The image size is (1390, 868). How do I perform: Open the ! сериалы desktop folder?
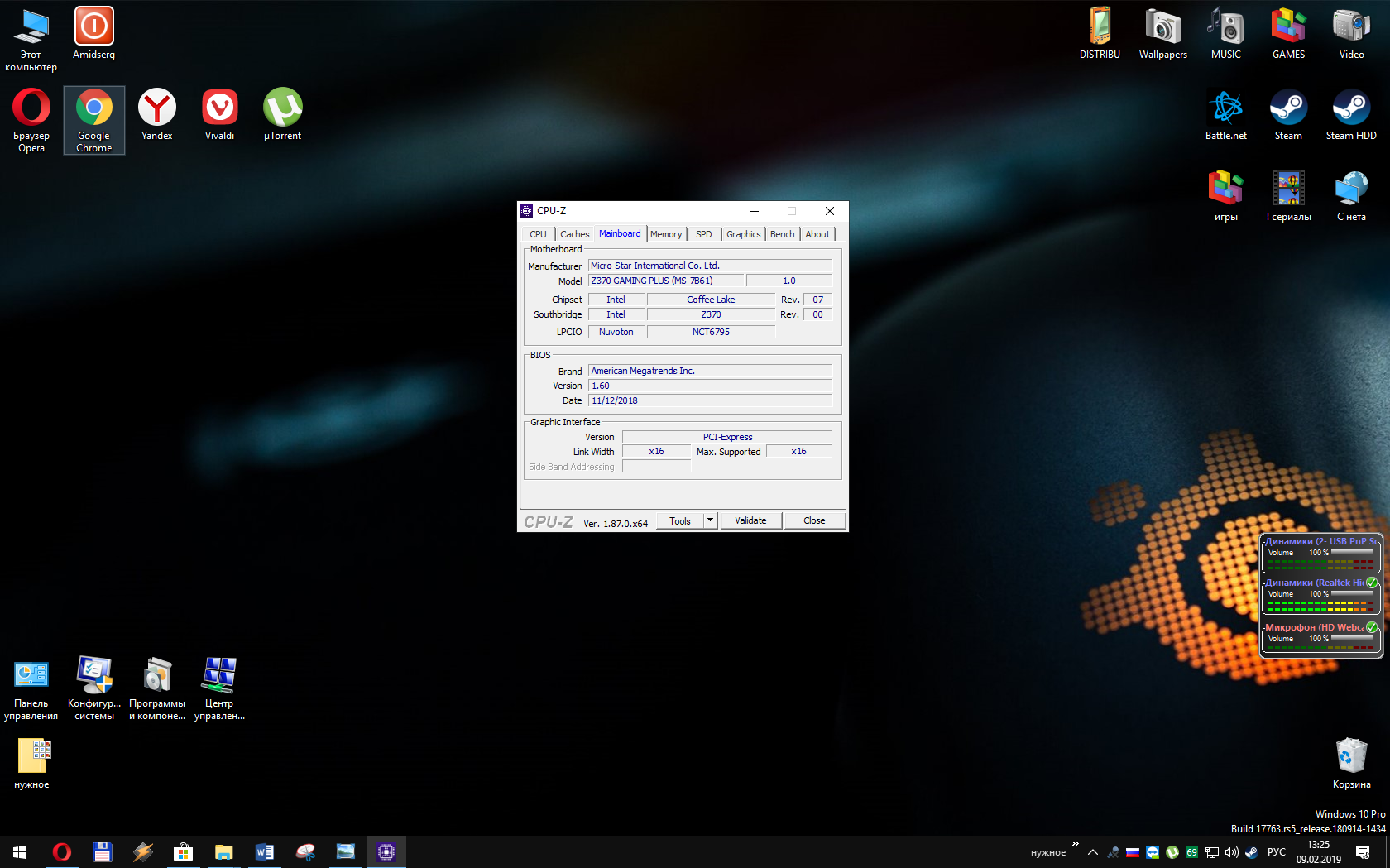click(1289, 196)
